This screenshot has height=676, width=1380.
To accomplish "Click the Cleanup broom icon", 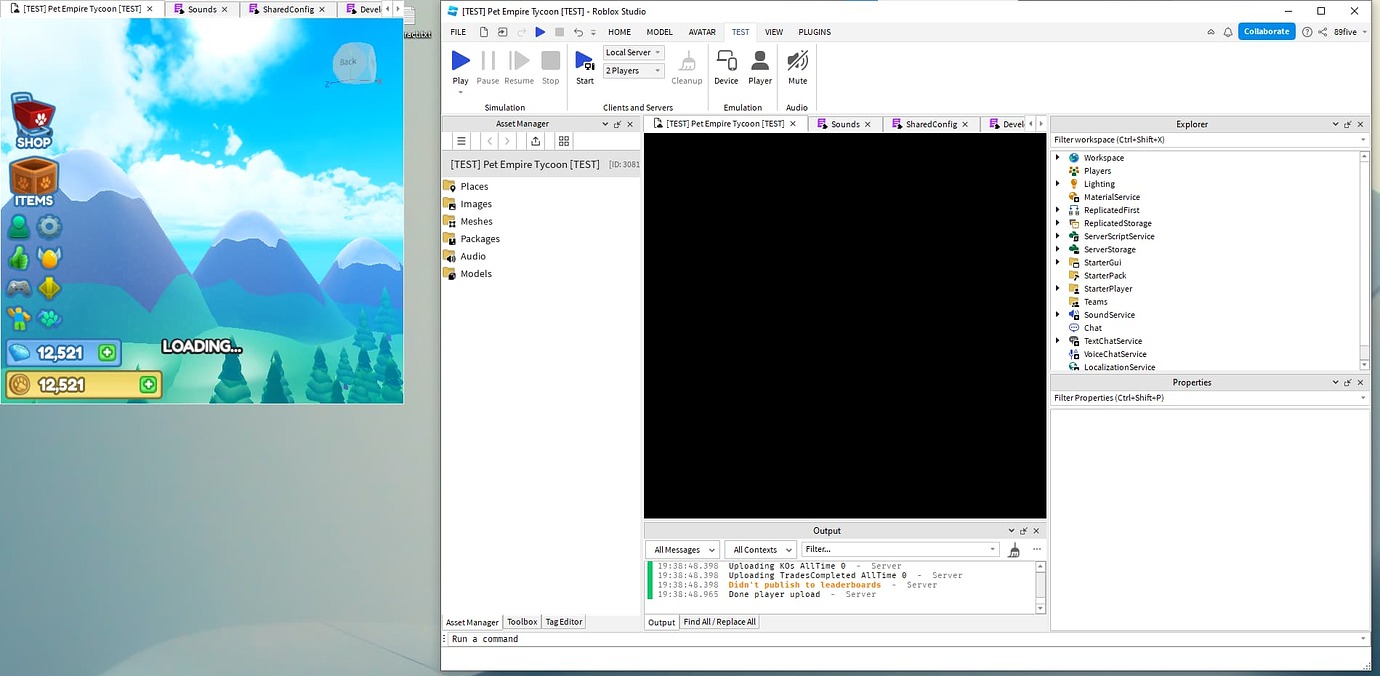I will coord(686,68).
